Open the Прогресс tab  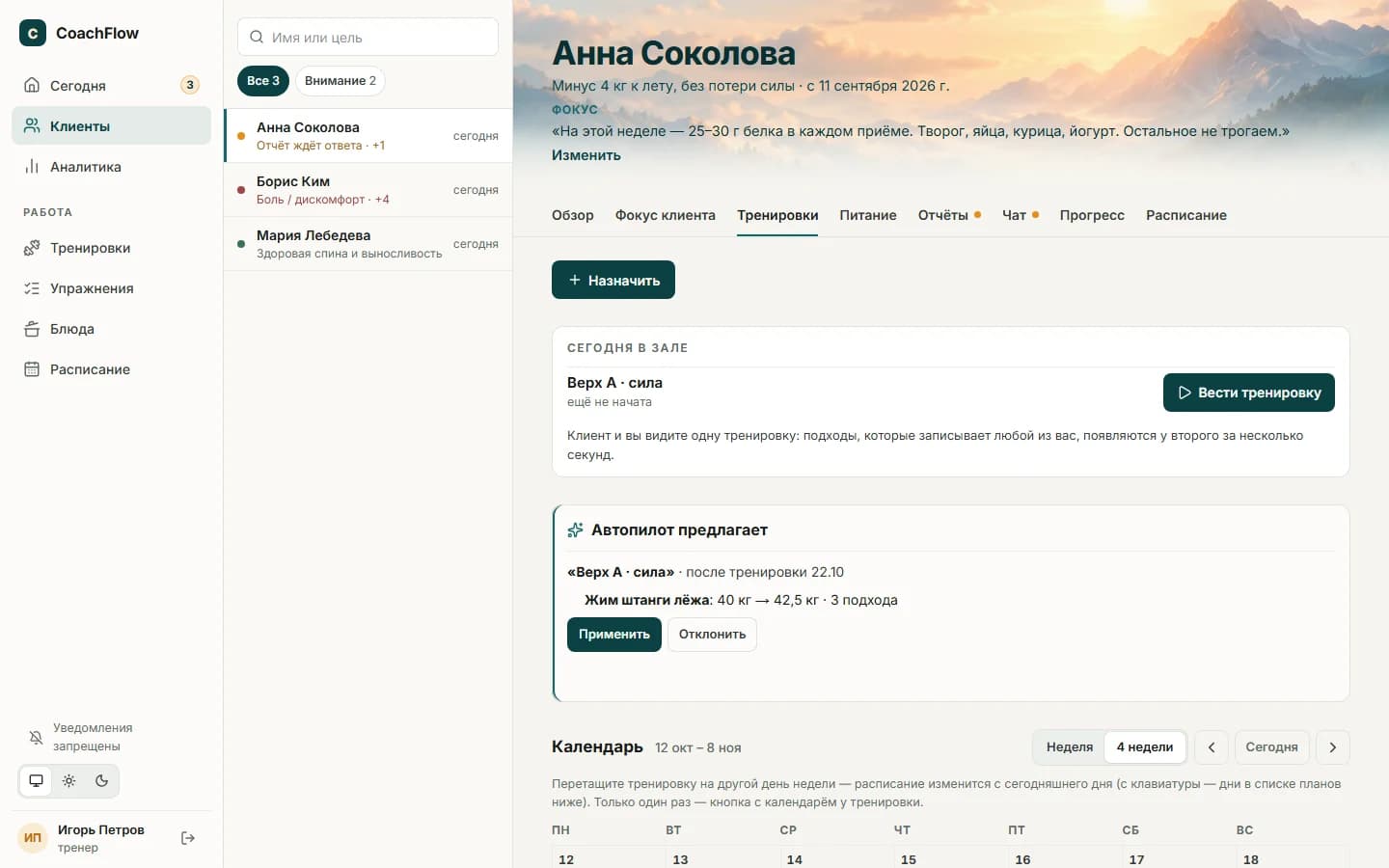coord(1092,215)
